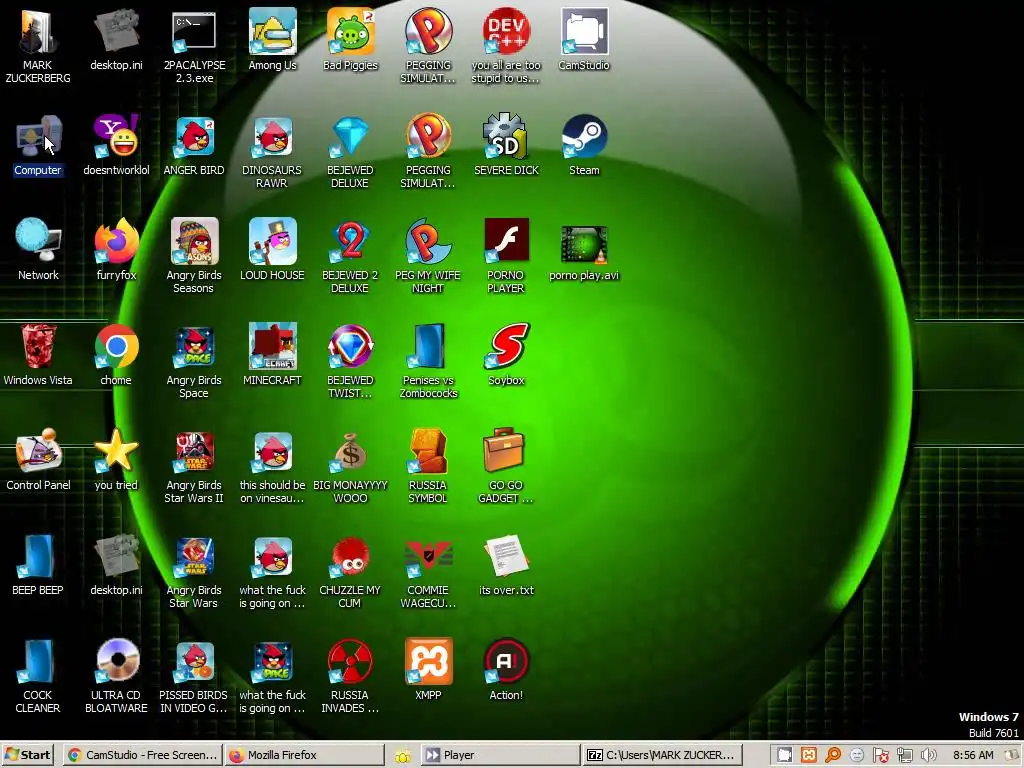This screenshot has width=1024, height=768.
Task: Launch the 2PACALYPSE 2.3.exe icon
Action: (194, 46)
